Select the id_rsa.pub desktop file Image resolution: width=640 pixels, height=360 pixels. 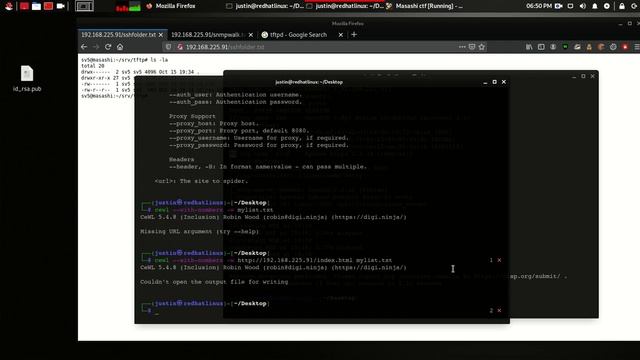27,79
